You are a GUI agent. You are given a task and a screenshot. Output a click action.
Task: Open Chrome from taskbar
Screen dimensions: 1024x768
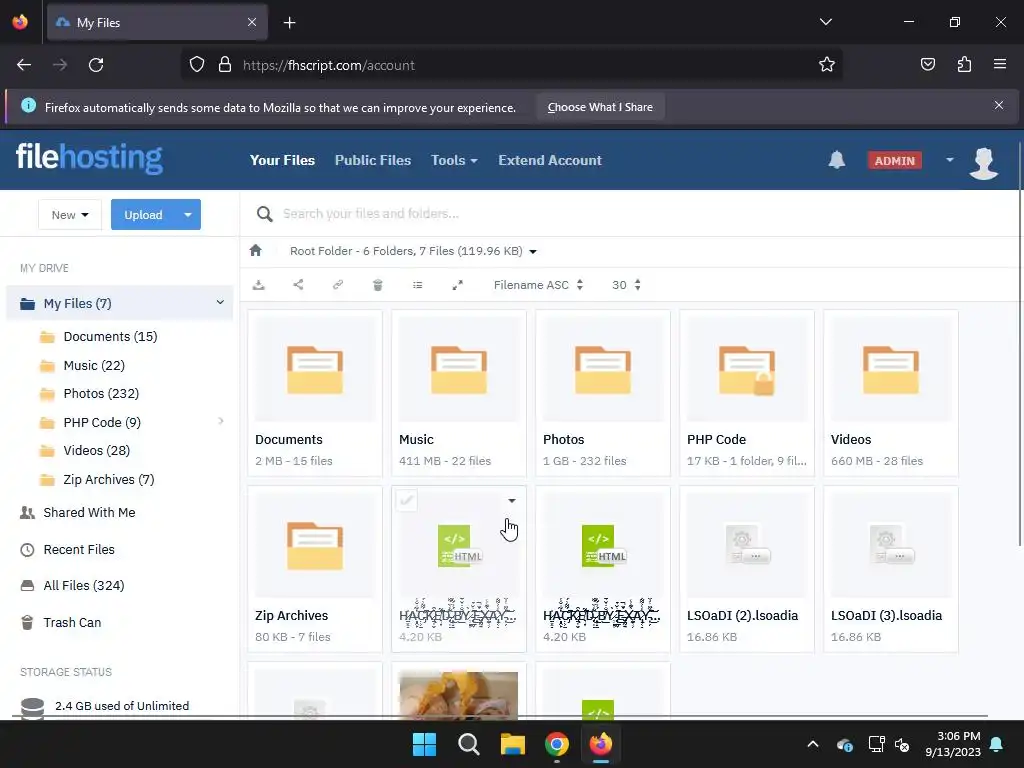click(x=557, y=744)
